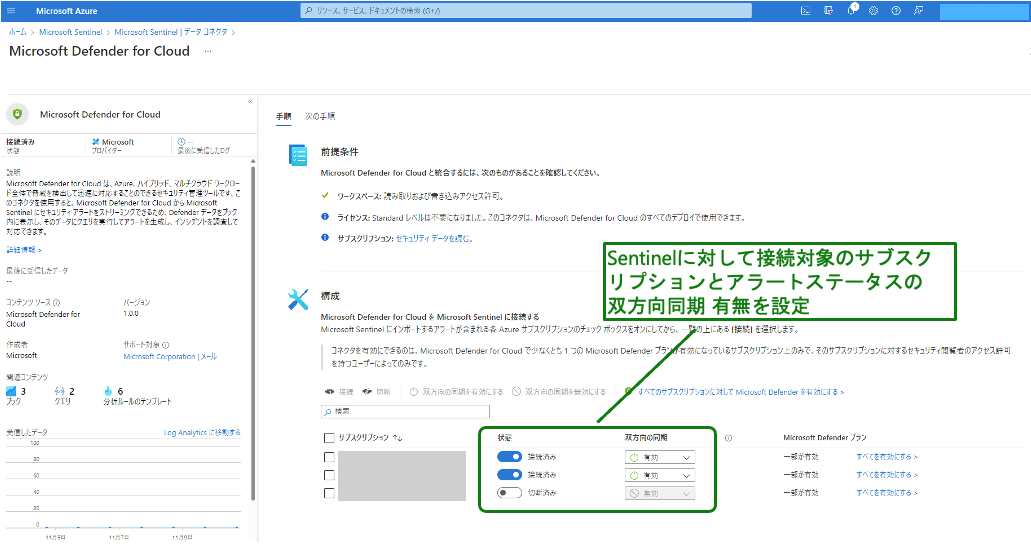Viewport: 1031px width, 544px height.
Task: Click the queries icon (2)
Action: [60, 391]
